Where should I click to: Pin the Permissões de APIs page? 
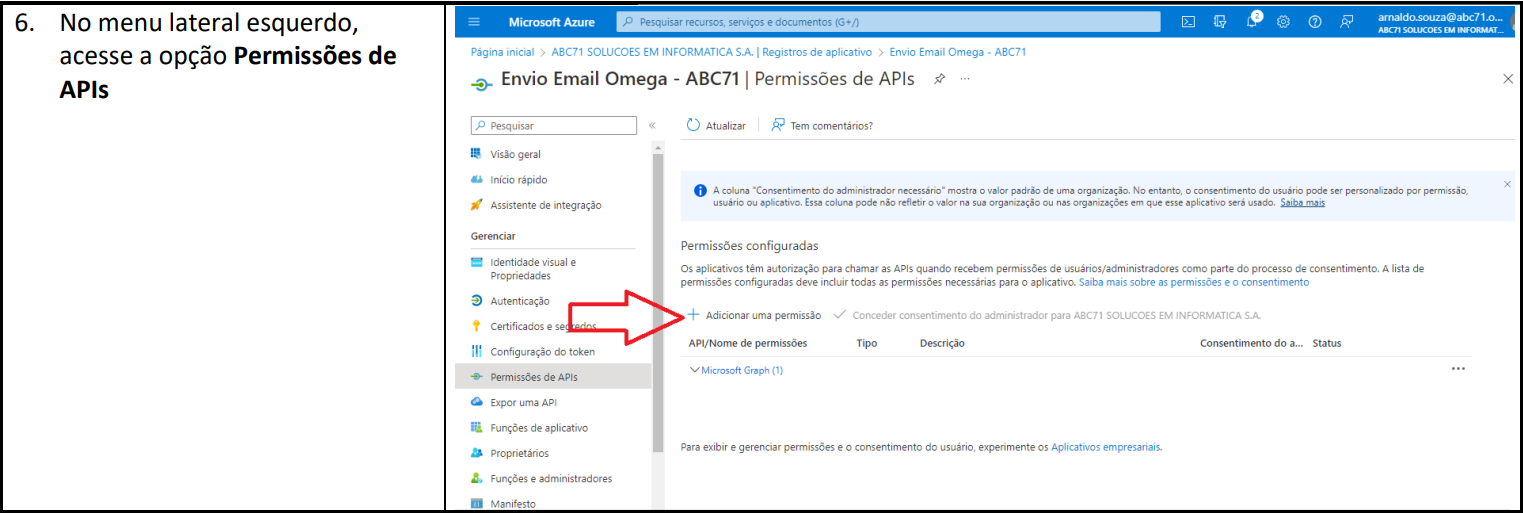(x=939, y=79)
